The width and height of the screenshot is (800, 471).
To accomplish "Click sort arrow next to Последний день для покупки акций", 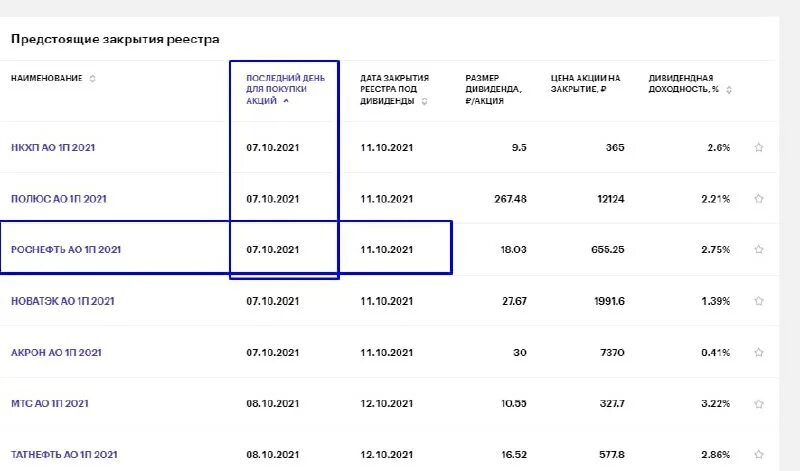I will pyautogui.click(x=286, y=100).
